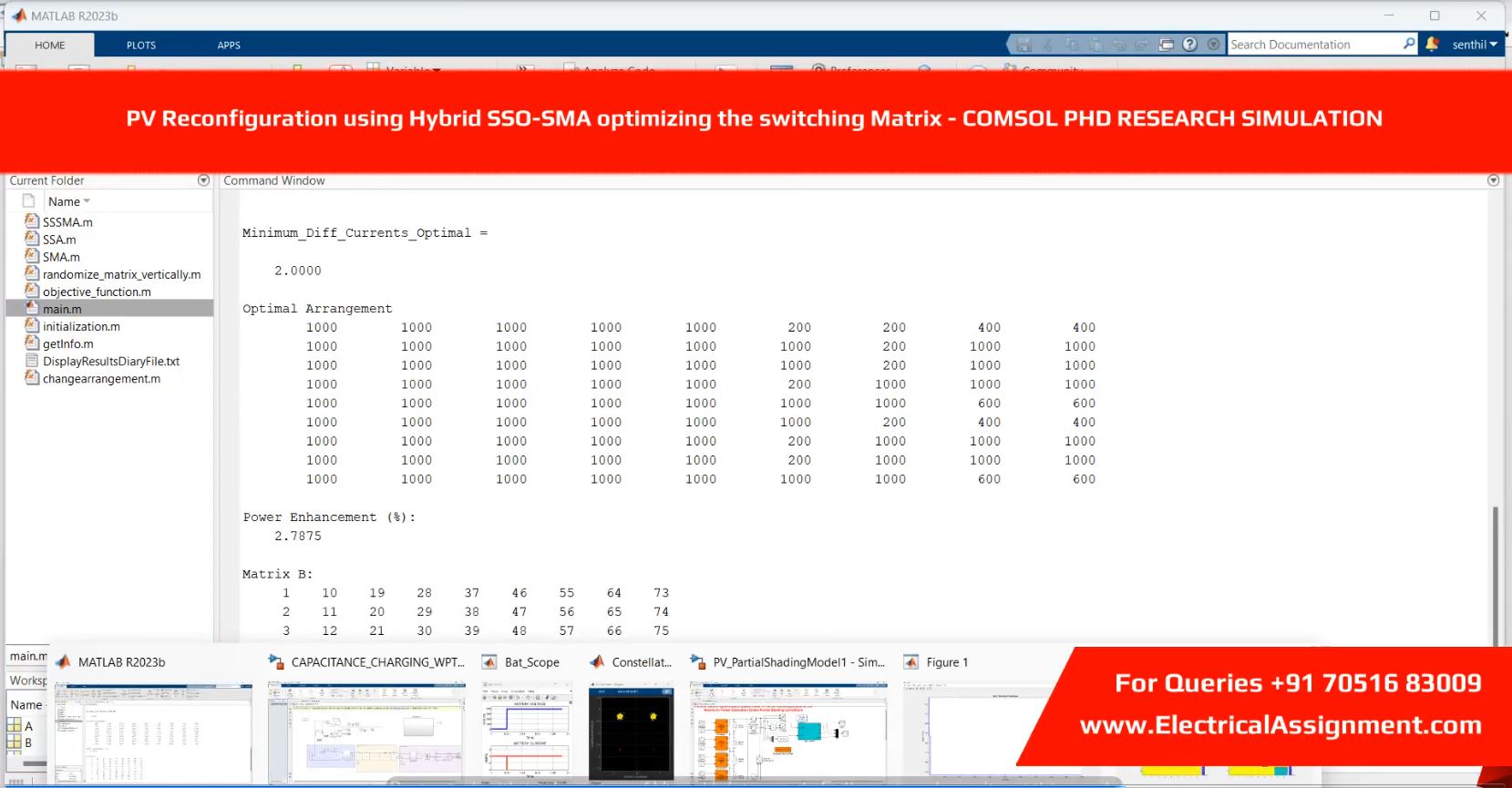Select changearrangement.m file

click(x=101, y=378)
